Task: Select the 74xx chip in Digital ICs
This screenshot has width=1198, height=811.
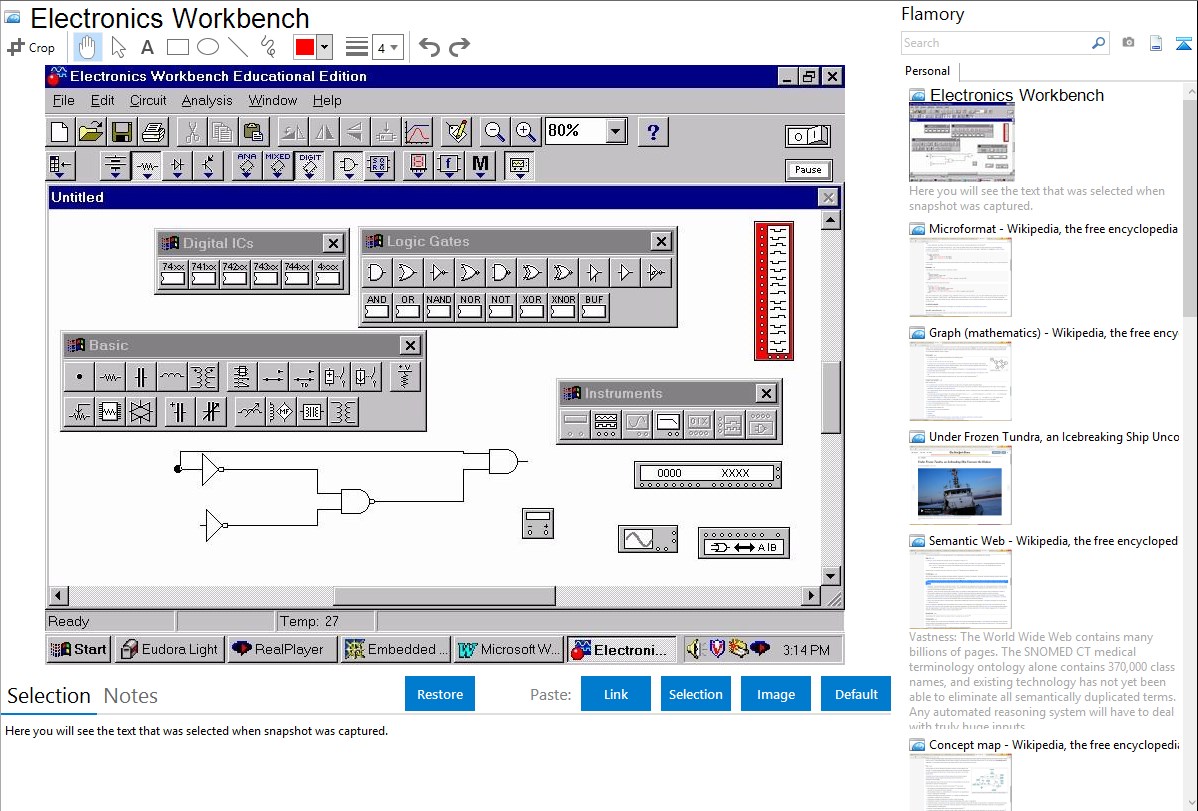Action: [173, 274]
